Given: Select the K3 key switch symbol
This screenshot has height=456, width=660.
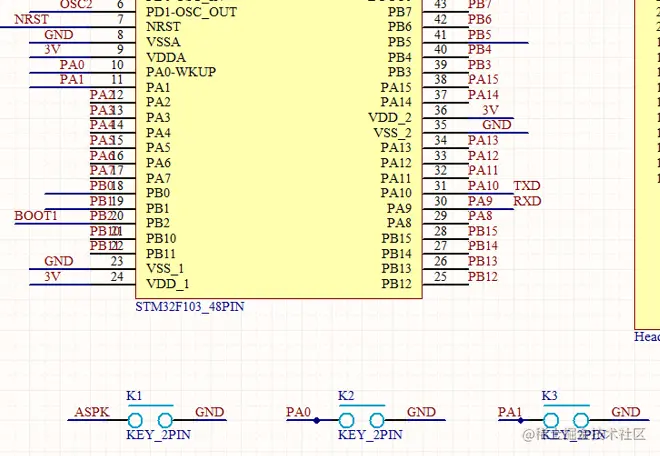Looking at the screenshot, I should click(566, 417).
